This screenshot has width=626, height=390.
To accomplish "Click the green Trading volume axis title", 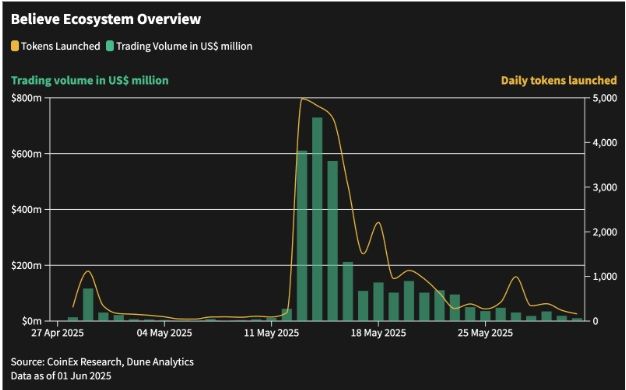I will 90,81.
